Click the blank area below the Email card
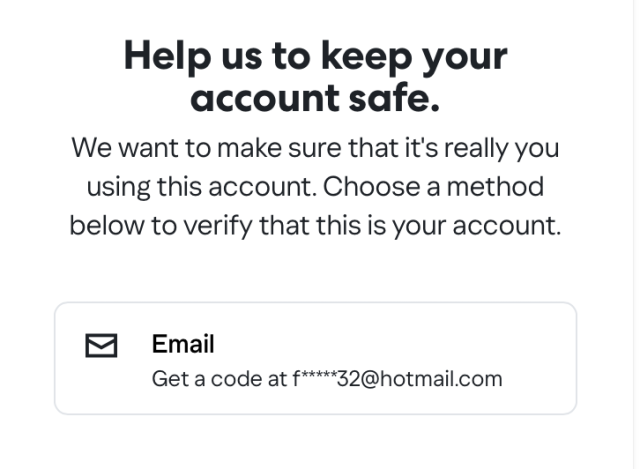 click(x=315, y=443)
